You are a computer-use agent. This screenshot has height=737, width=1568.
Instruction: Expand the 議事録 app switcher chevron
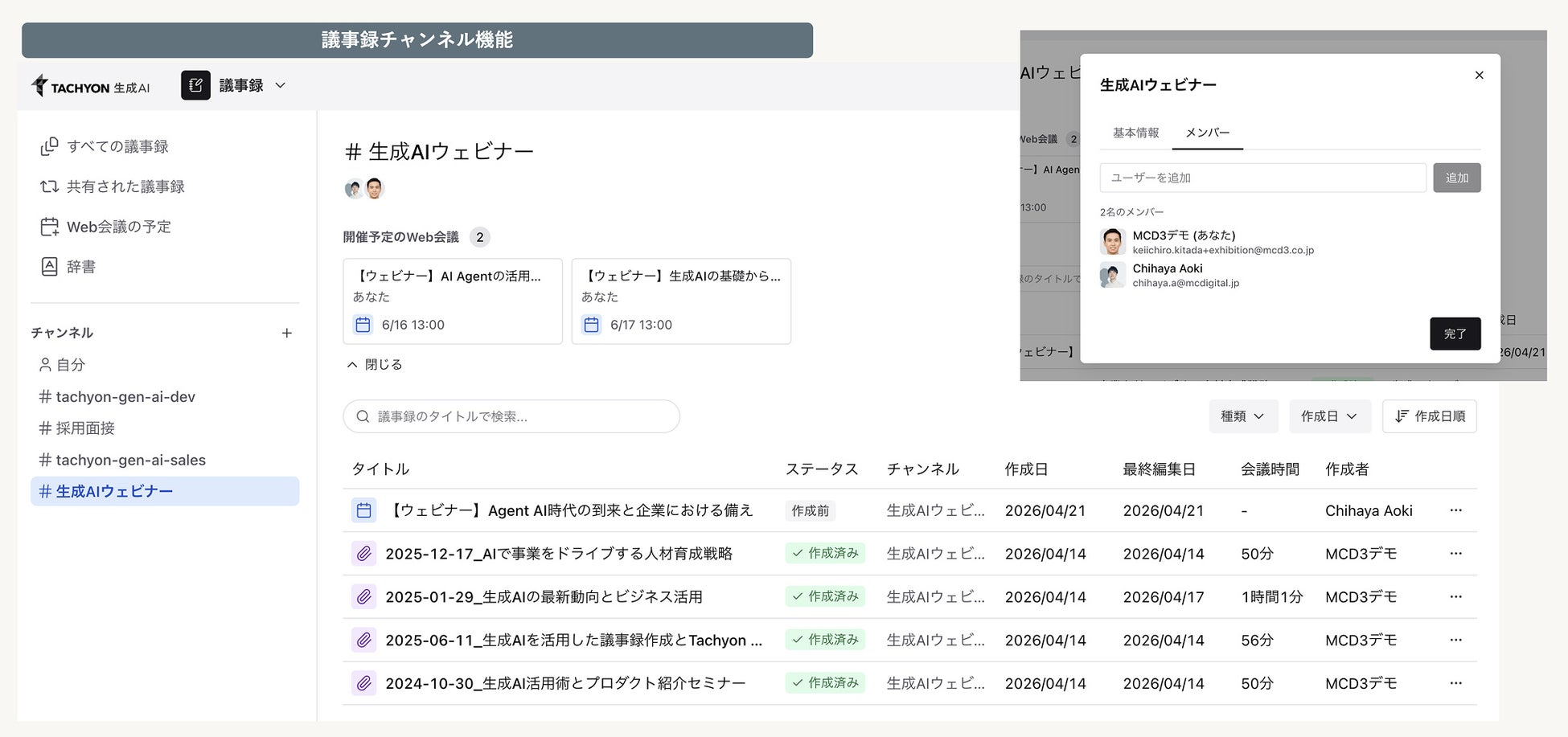click(281, 85)
